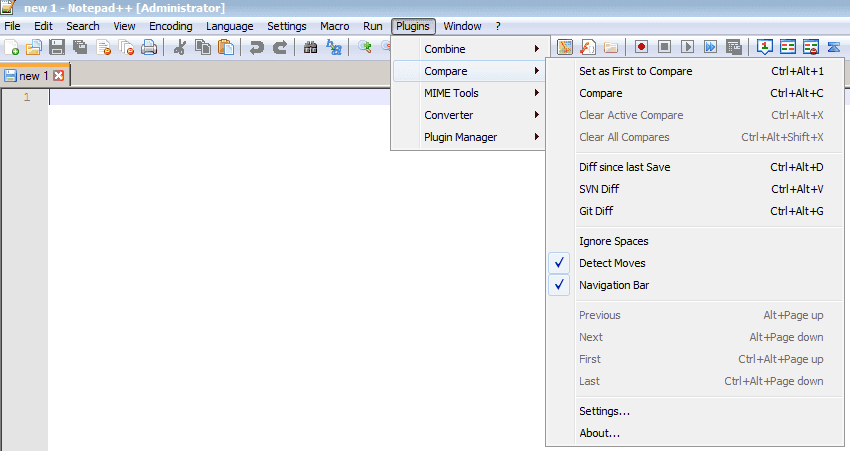850x451 pixels.
Task: Expand the Converter submenu
Action: [468, 115]
